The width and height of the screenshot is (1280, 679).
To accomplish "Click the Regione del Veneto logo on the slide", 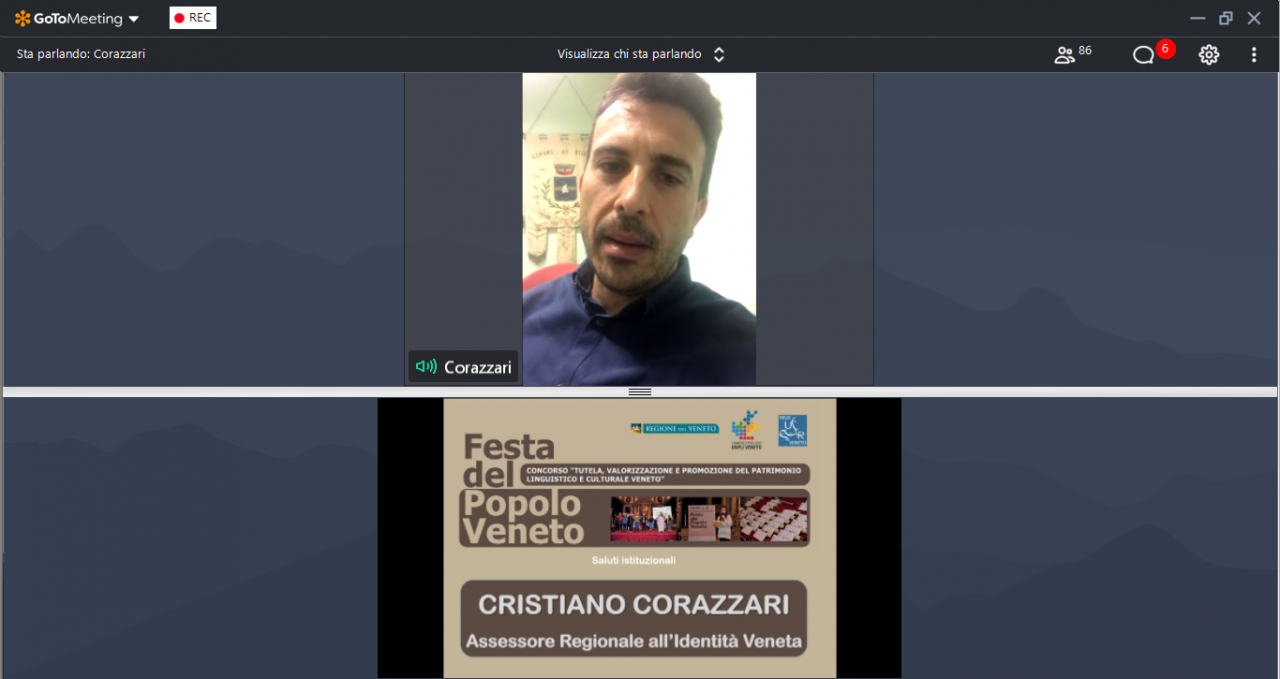I will pyautogui.click(x=674, y=428).
